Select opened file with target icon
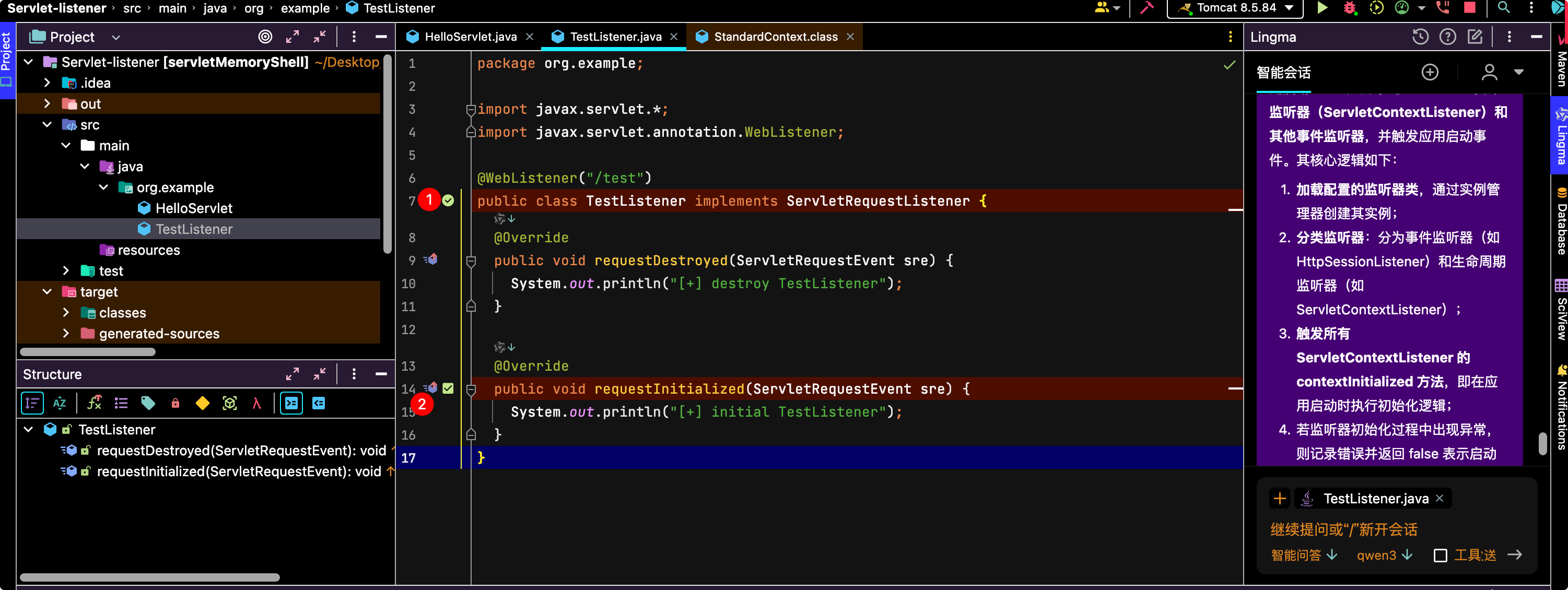The width and height of the screenshot is (1568, 590). (265, 37)
